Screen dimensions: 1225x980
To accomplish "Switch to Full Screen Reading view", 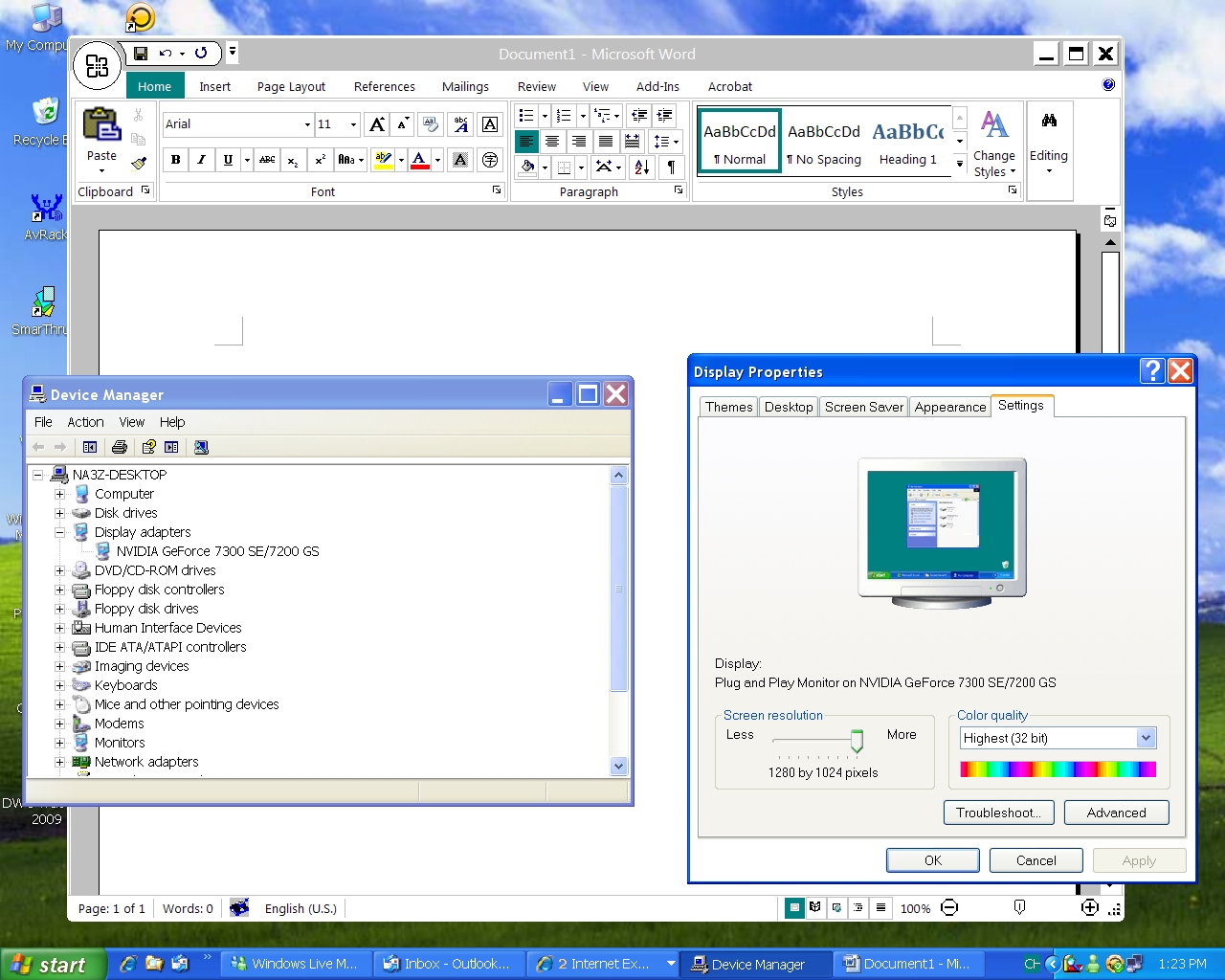I will (815, 907).
